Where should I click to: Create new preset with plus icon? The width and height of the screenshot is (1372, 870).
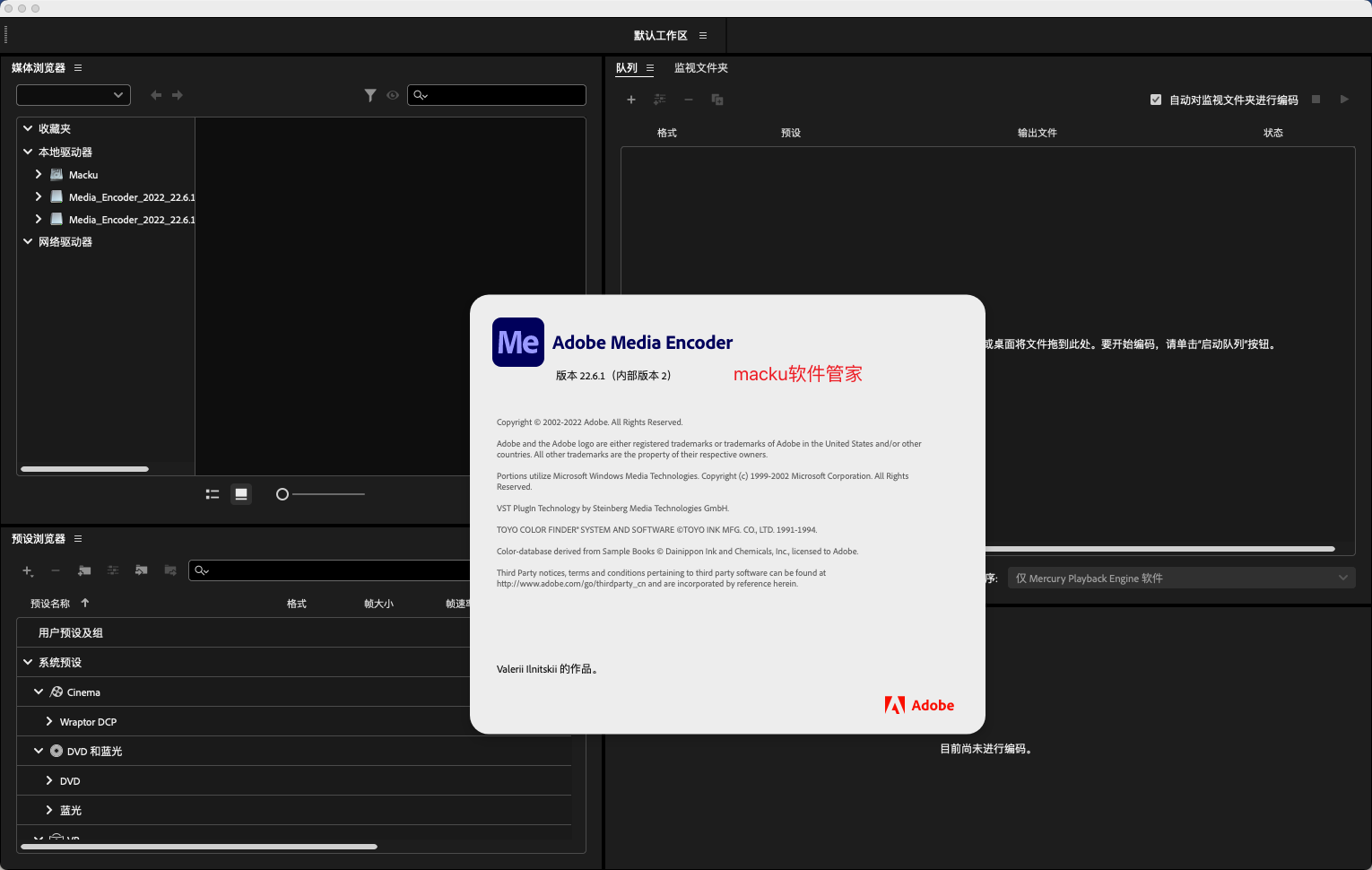click(x=28, y=570)
